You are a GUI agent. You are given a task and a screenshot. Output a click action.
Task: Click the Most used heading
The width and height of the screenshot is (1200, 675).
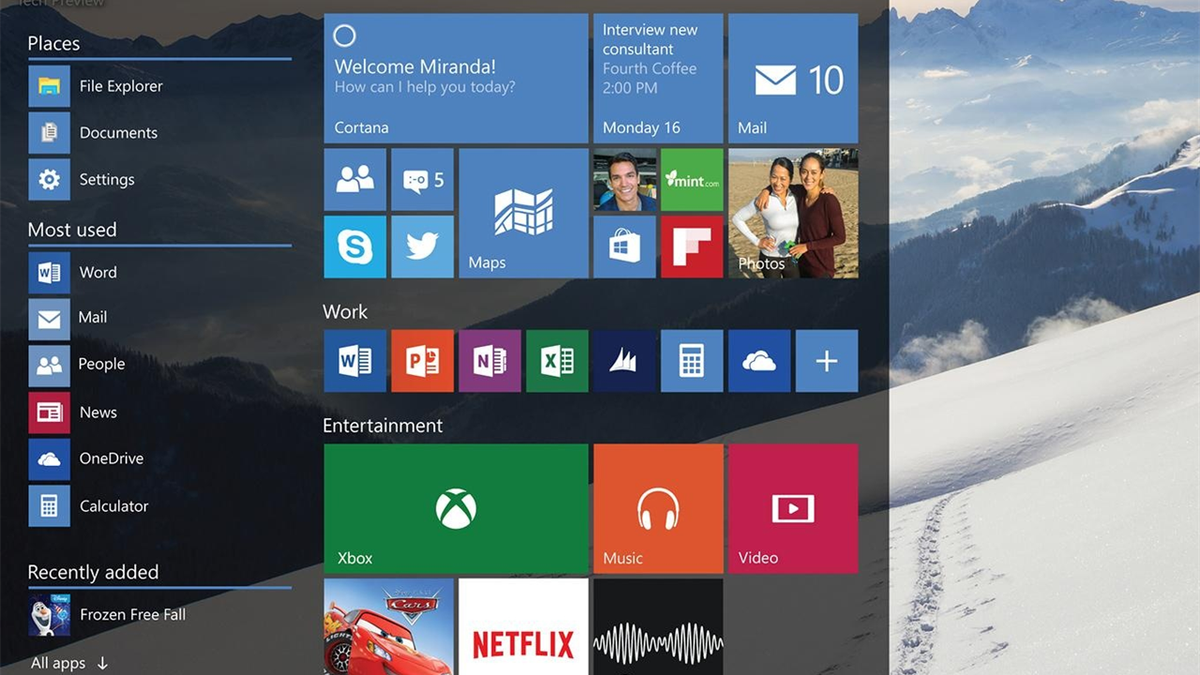tap(72, 230)
